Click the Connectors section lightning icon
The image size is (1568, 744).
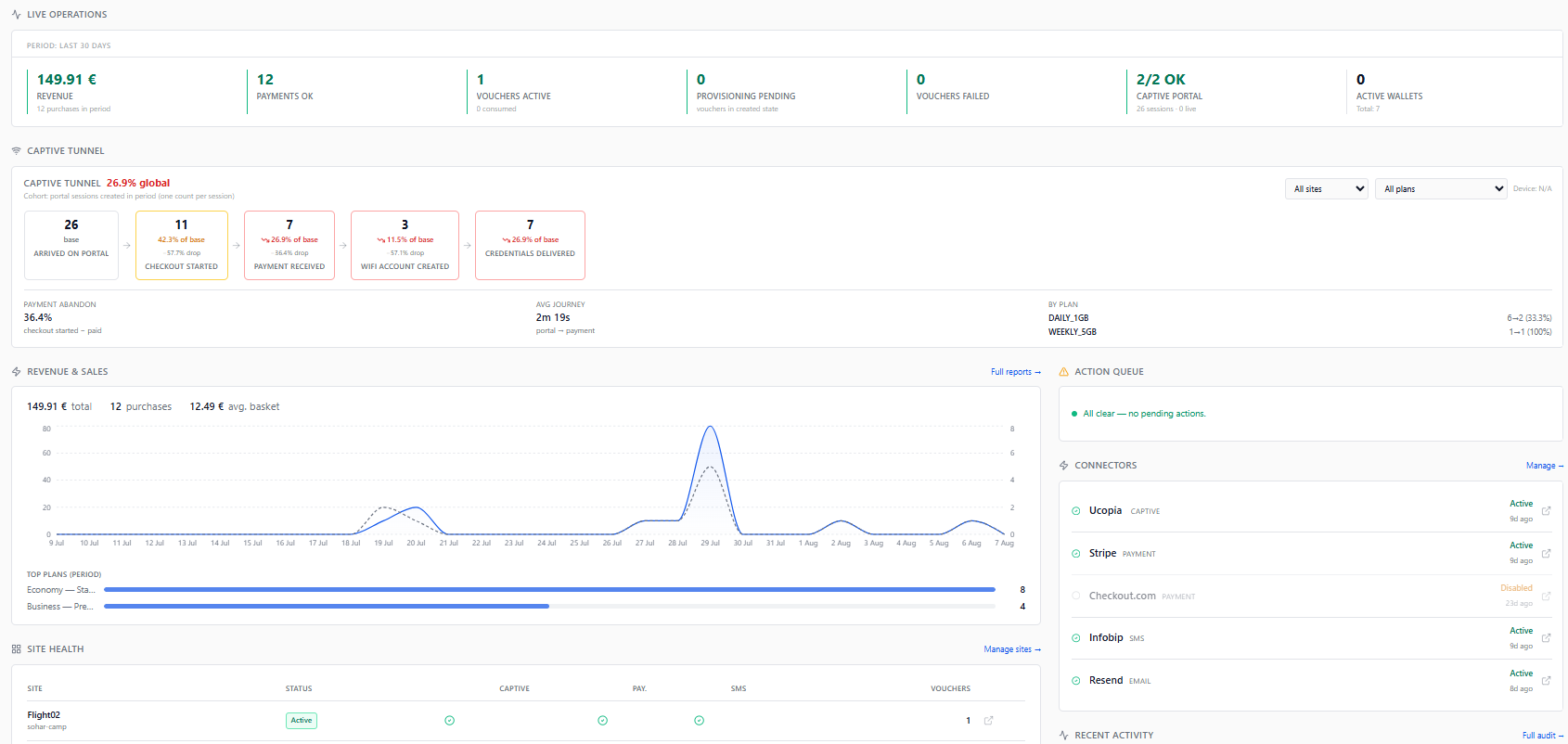point(1064,466)
